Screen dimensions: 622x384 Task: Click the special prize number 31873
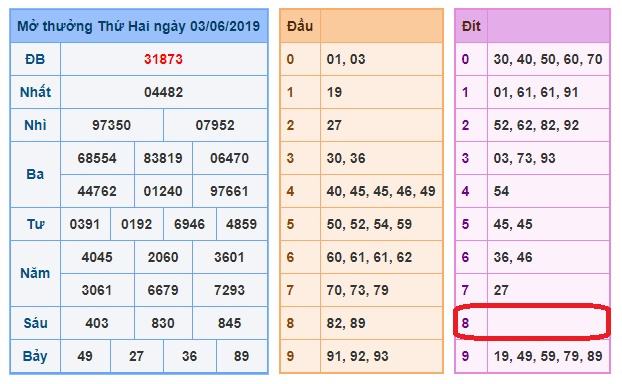coord(163,59)
